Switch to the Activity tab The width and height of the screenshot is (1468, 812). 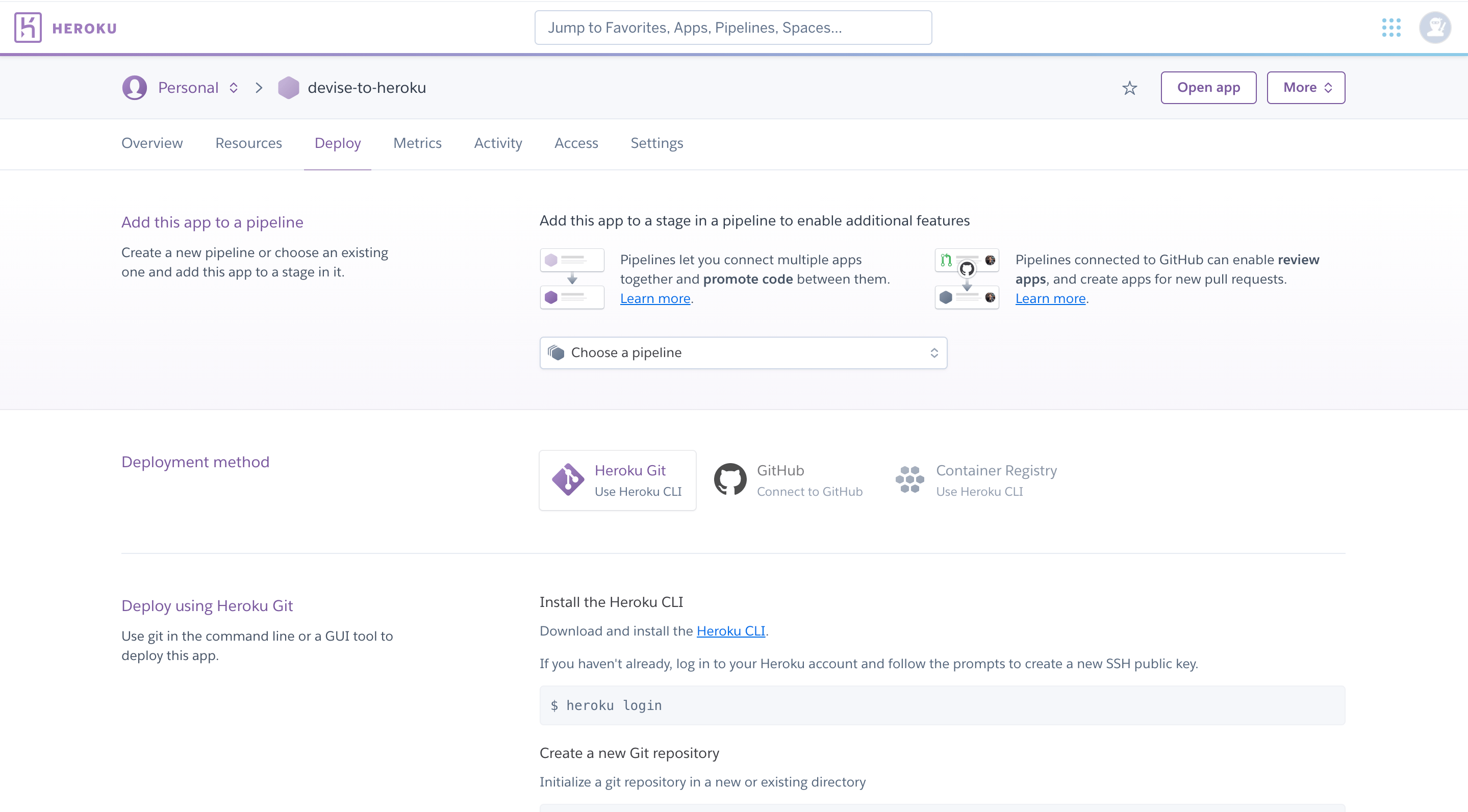pos(498,143)
